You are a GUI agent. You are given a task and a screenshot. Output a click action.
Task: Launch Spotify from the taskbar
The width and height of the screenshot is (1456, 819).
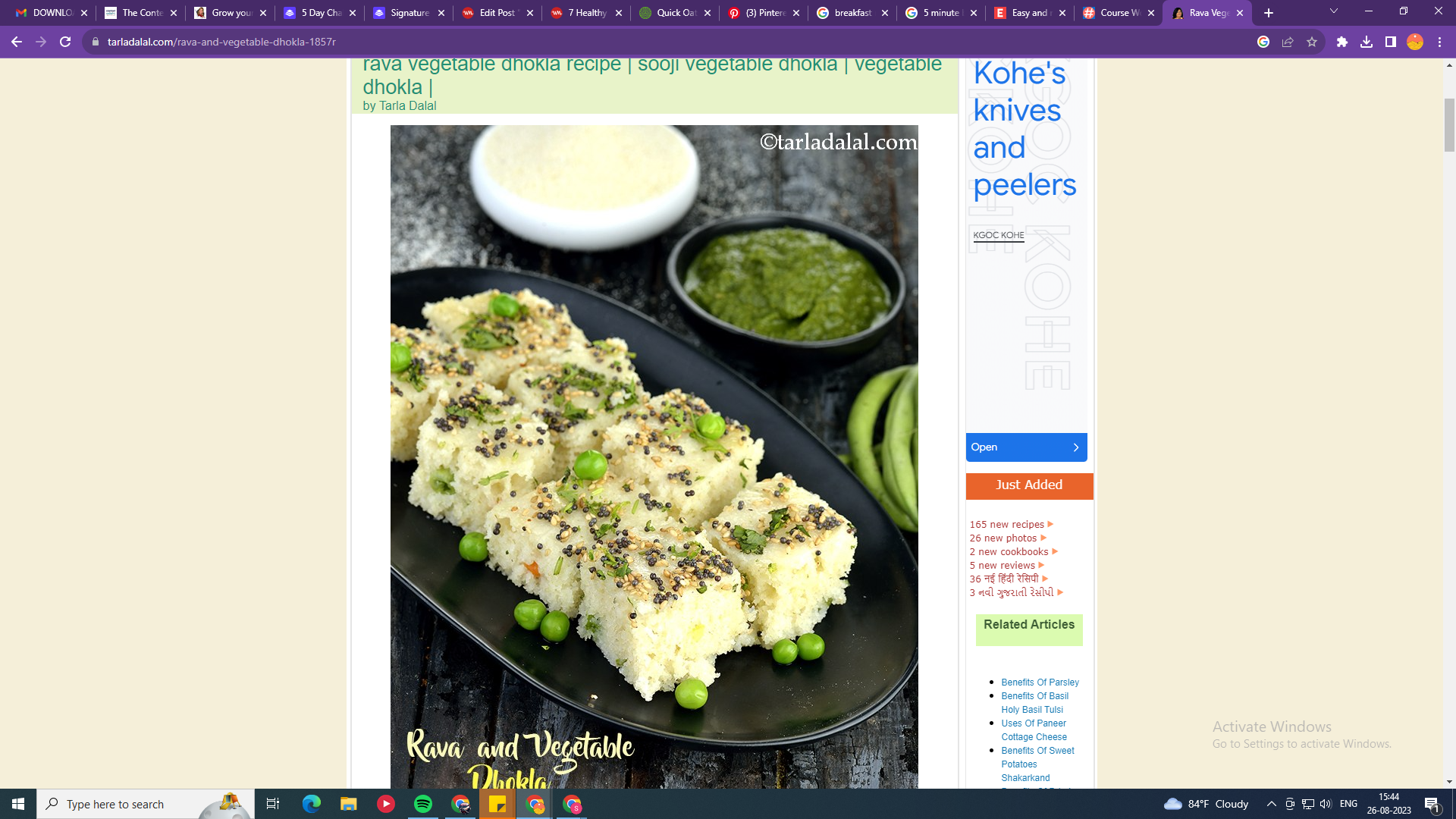(423, 804)
